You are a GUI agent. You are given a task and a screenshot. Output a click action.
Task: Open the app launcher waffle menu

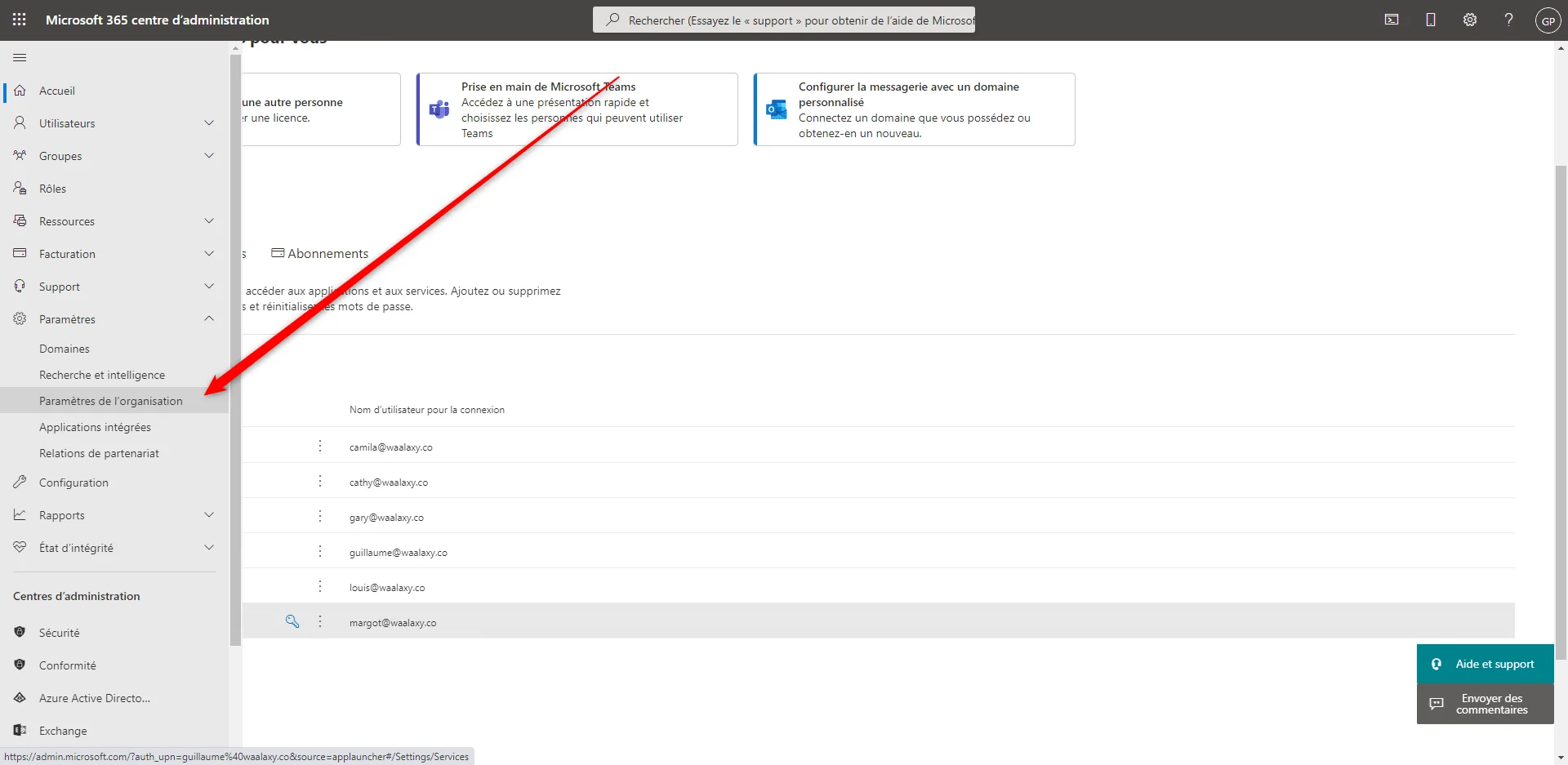[x=20, y=20]
